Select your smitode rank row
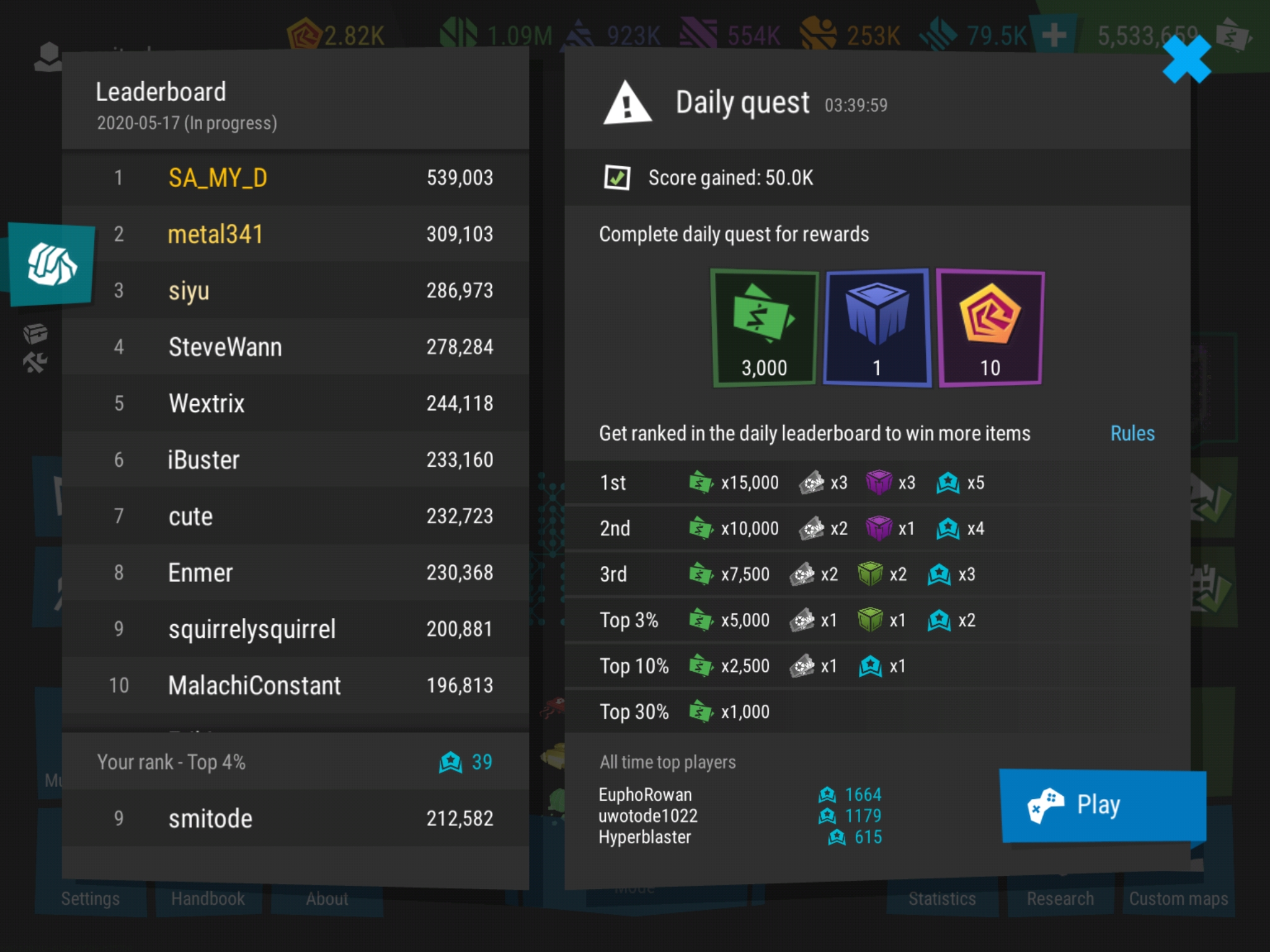The image size is (1270, 952). (x=295, y=819)
